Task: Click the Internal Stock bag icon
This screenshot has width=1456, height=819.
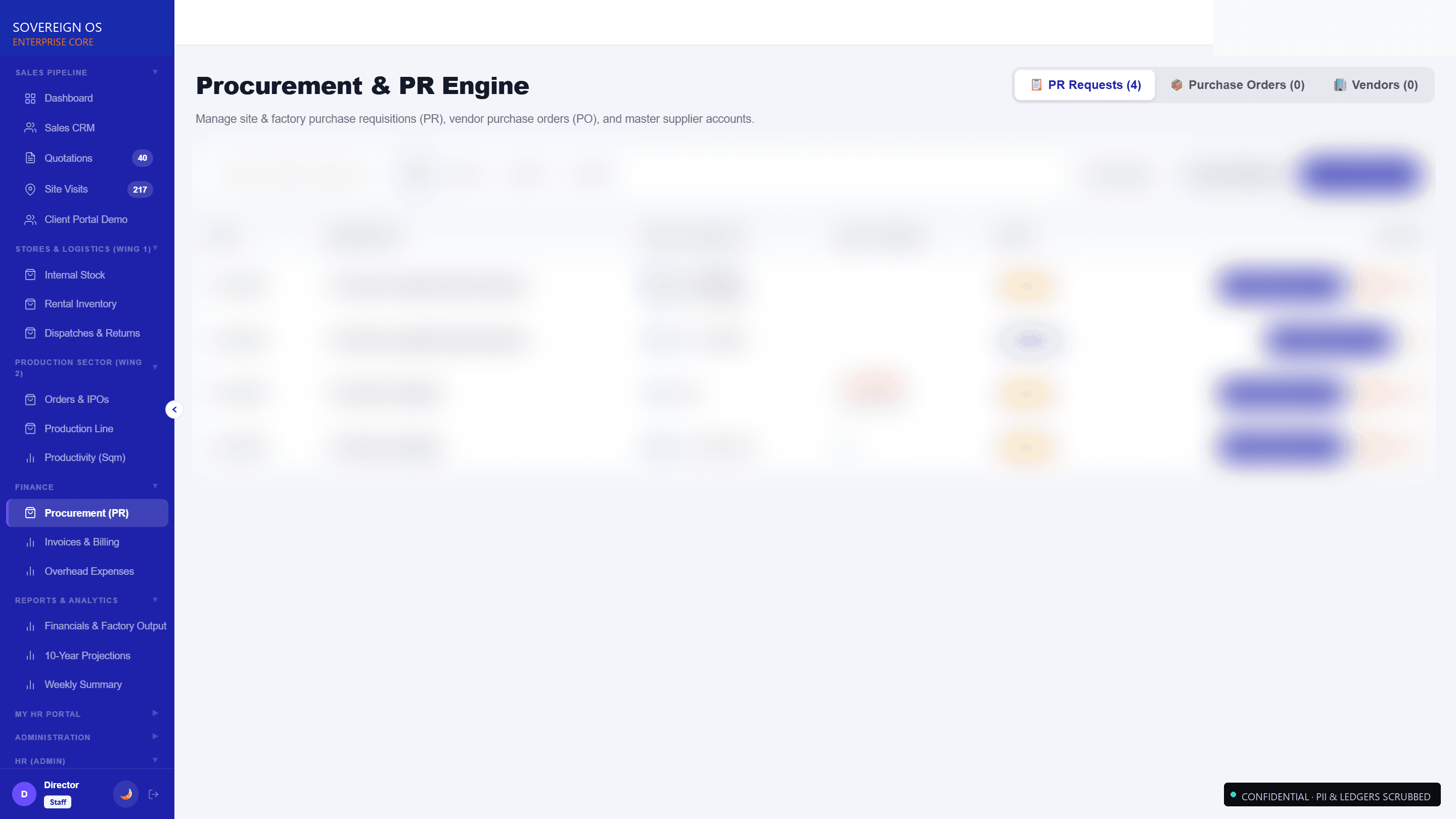Action: click(30, 275)
